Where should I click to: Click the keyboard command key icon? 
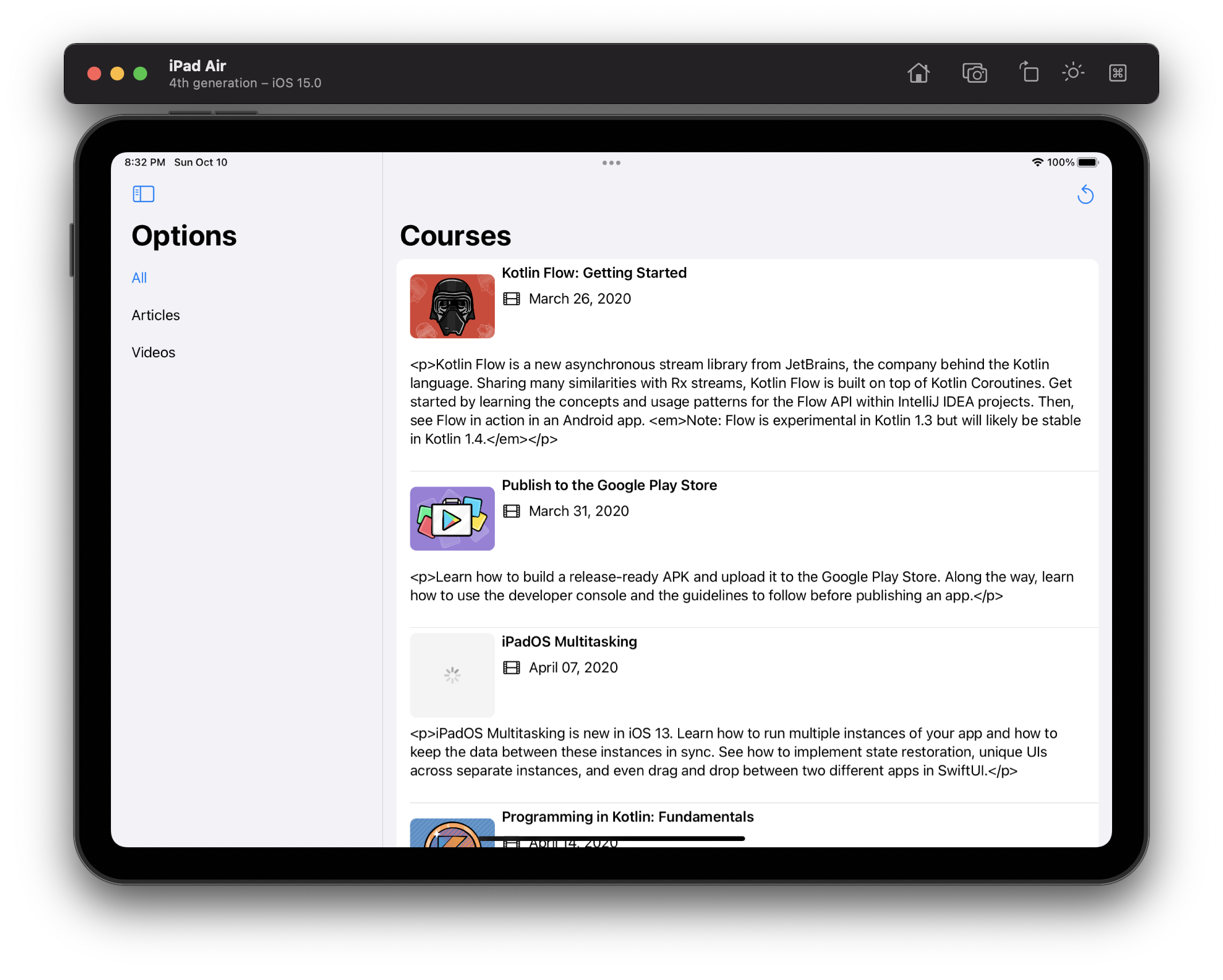coord(1117,73)
